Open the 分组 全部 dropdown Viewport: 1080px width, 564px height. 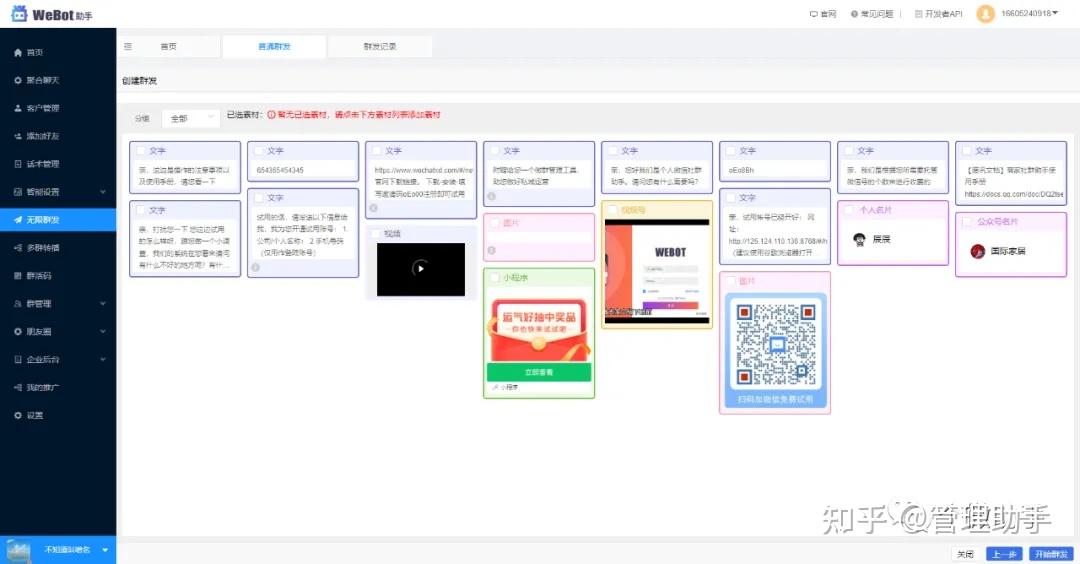pyautogui.click(x=190, y=118)
